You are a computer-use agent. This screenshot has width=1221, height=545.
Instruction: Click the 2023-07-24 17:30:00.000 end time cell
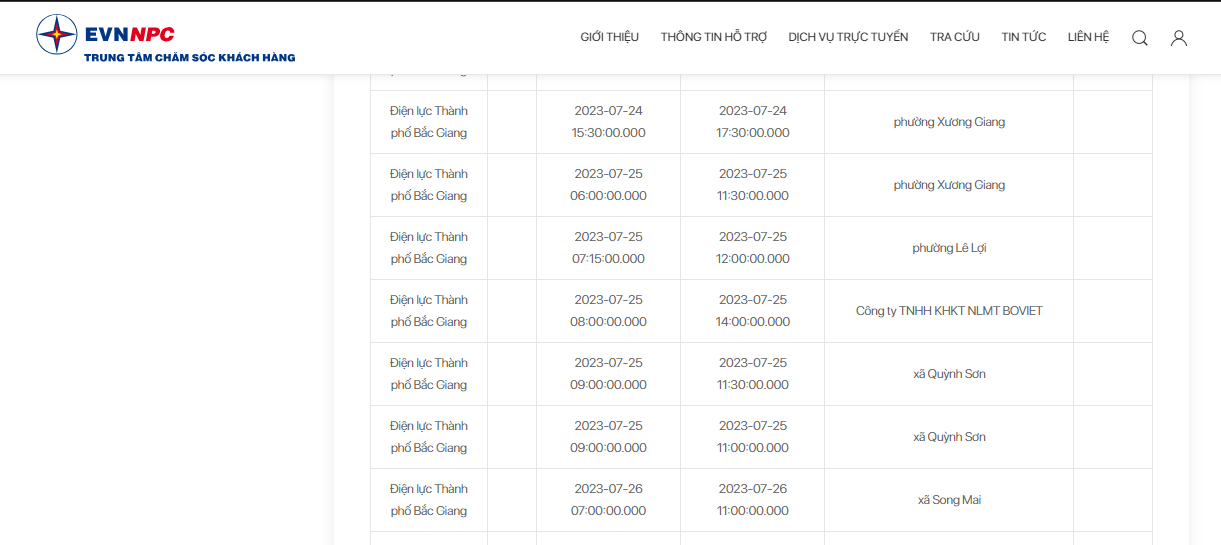753,122
